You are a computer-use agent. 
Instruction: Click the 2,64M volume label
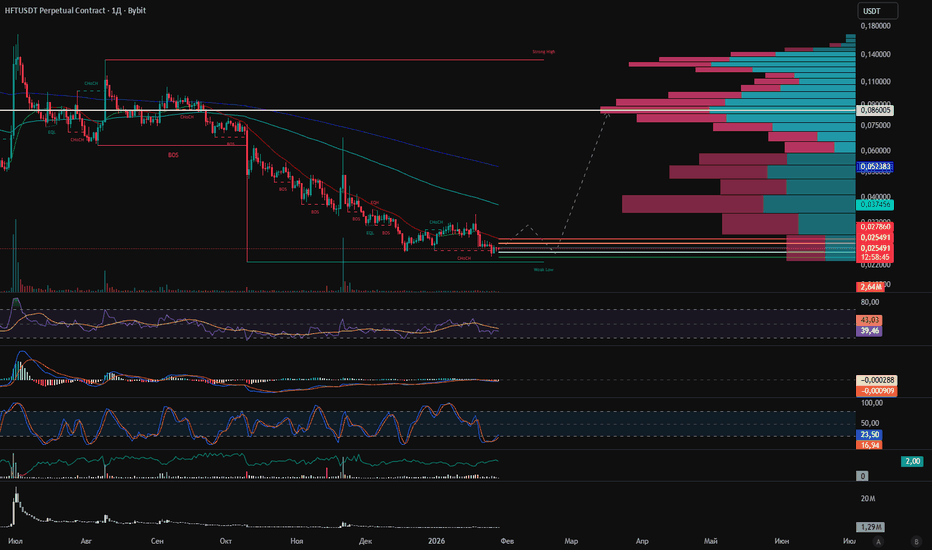[870, 287]
